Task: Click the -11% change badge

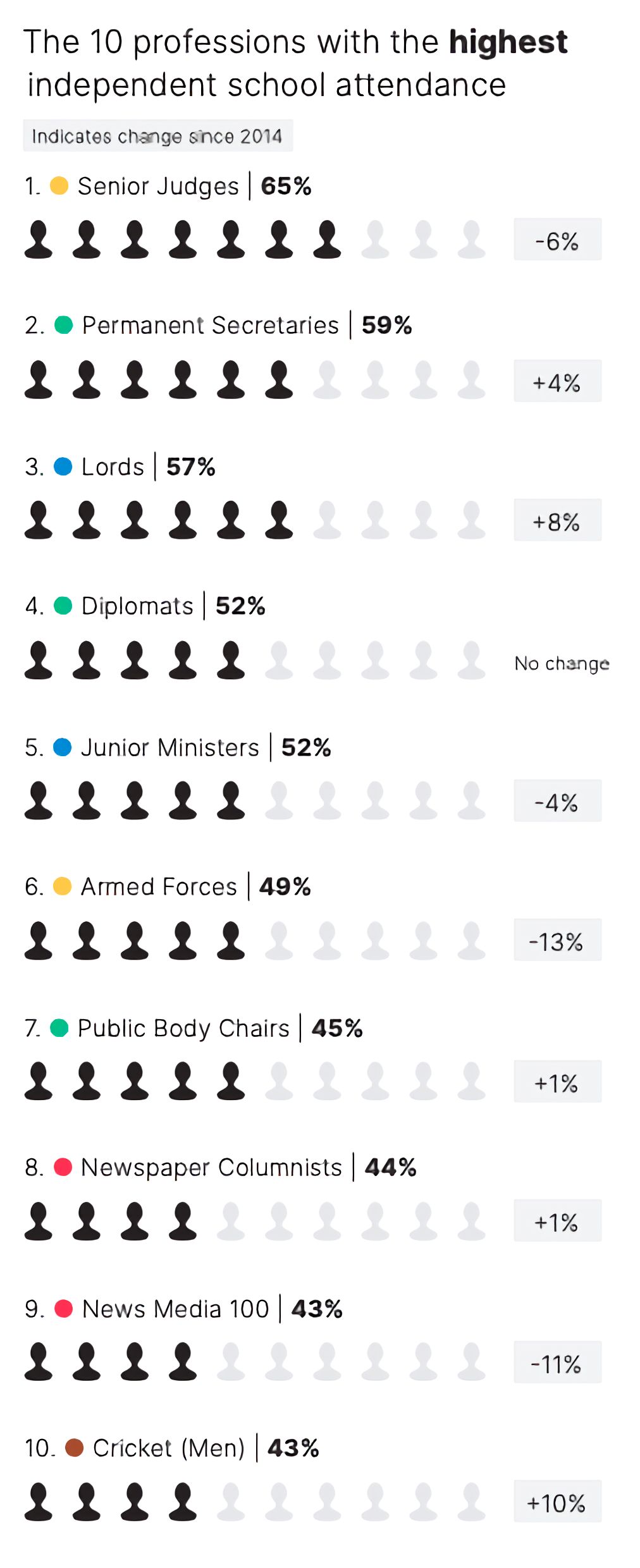Action: coord(557,1363)
